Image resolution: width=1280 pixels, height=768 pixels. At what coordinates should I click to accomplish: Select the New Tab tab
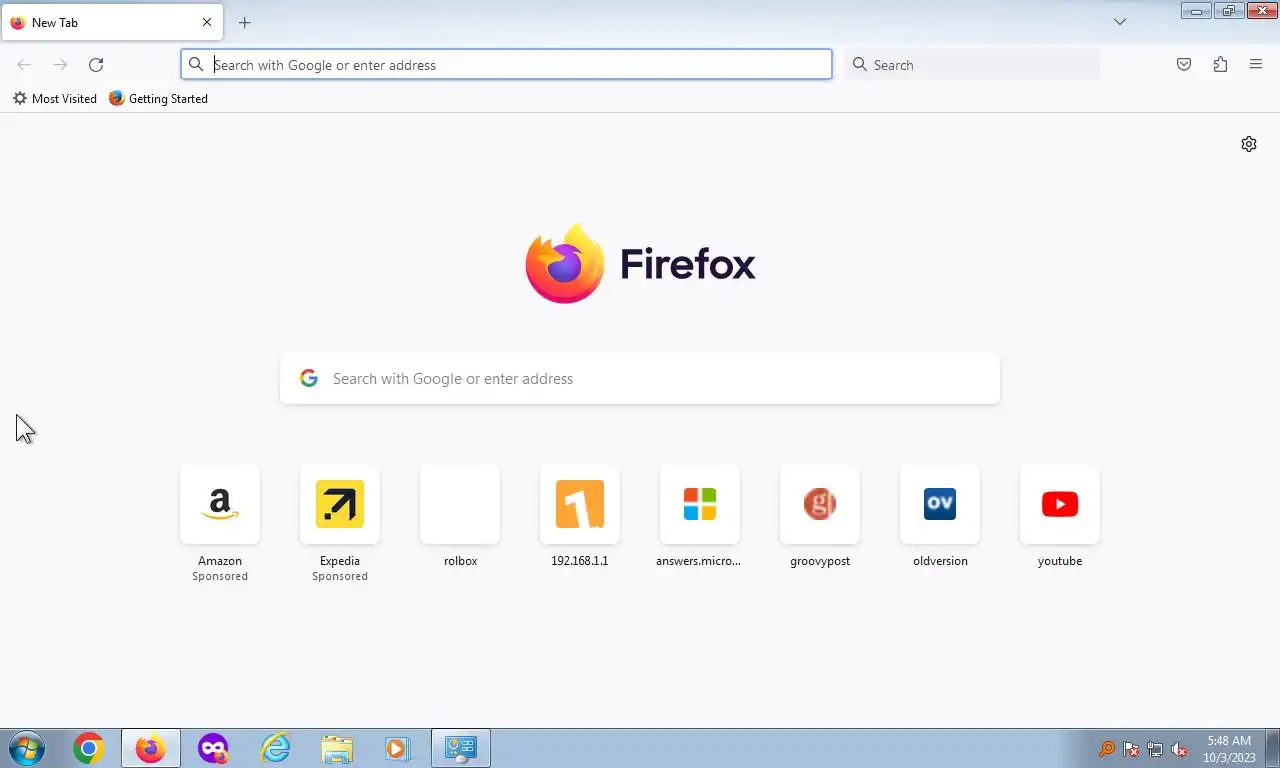(x=112, y=22)
